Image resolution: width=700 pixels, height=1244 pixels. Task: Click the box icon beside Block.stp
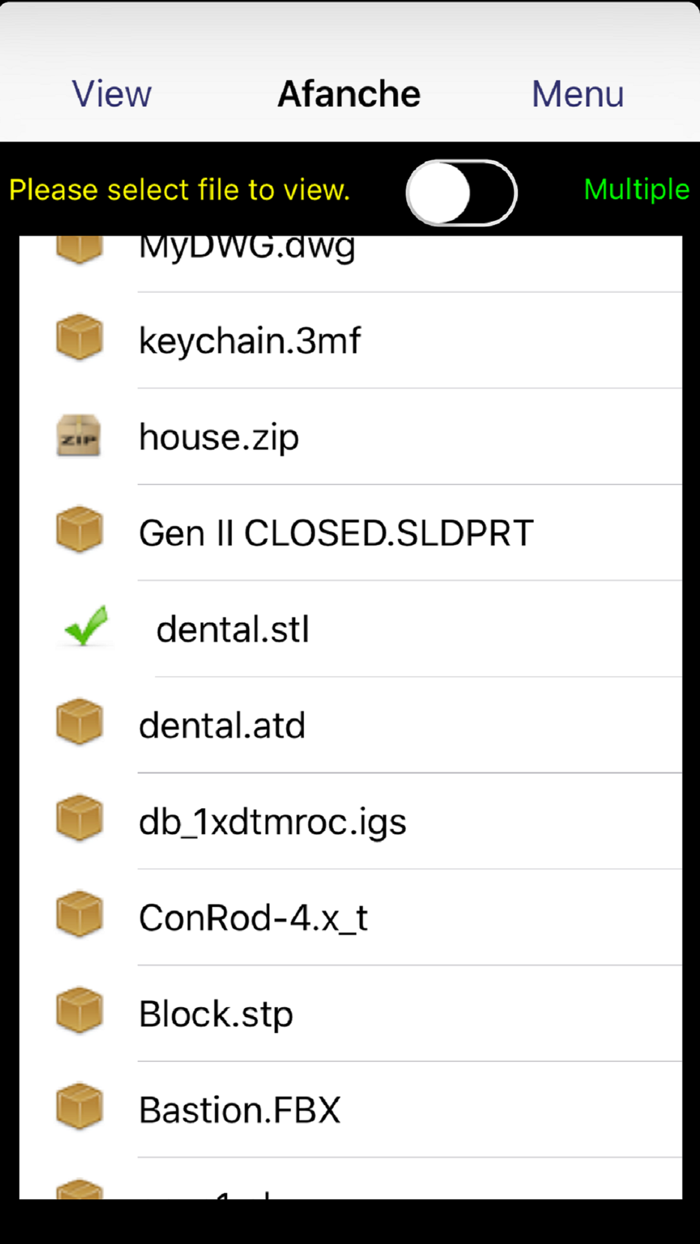(79, 1013)
